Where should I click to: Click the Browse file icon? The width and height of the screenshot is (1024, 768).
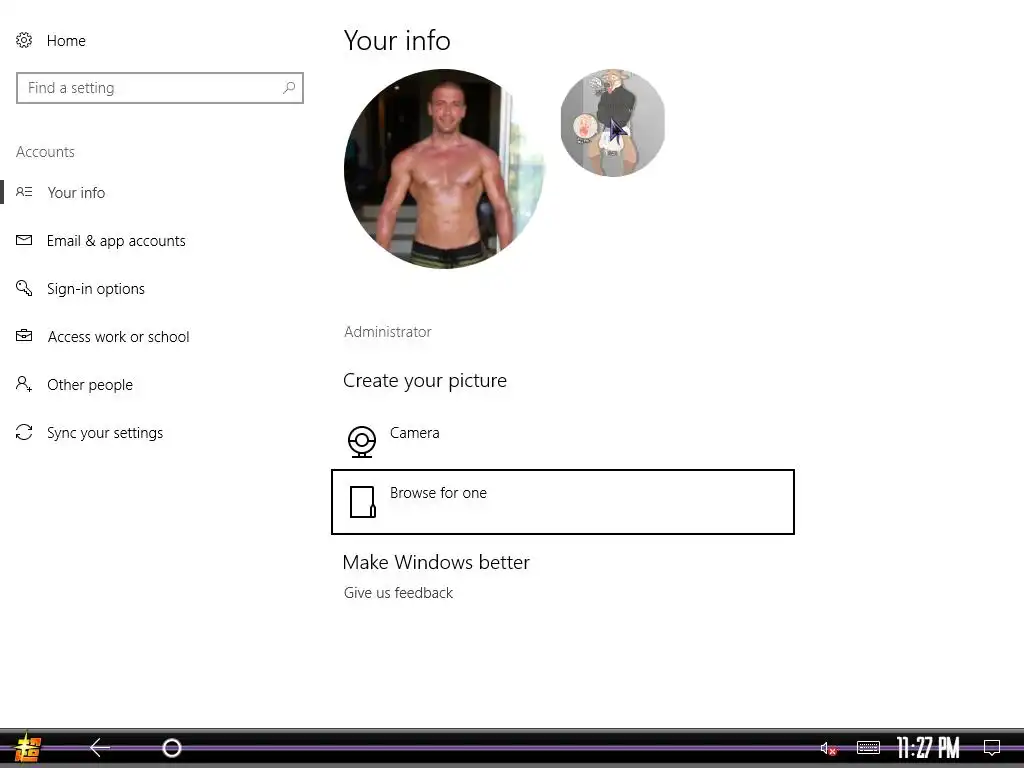[x=362, y=502]
